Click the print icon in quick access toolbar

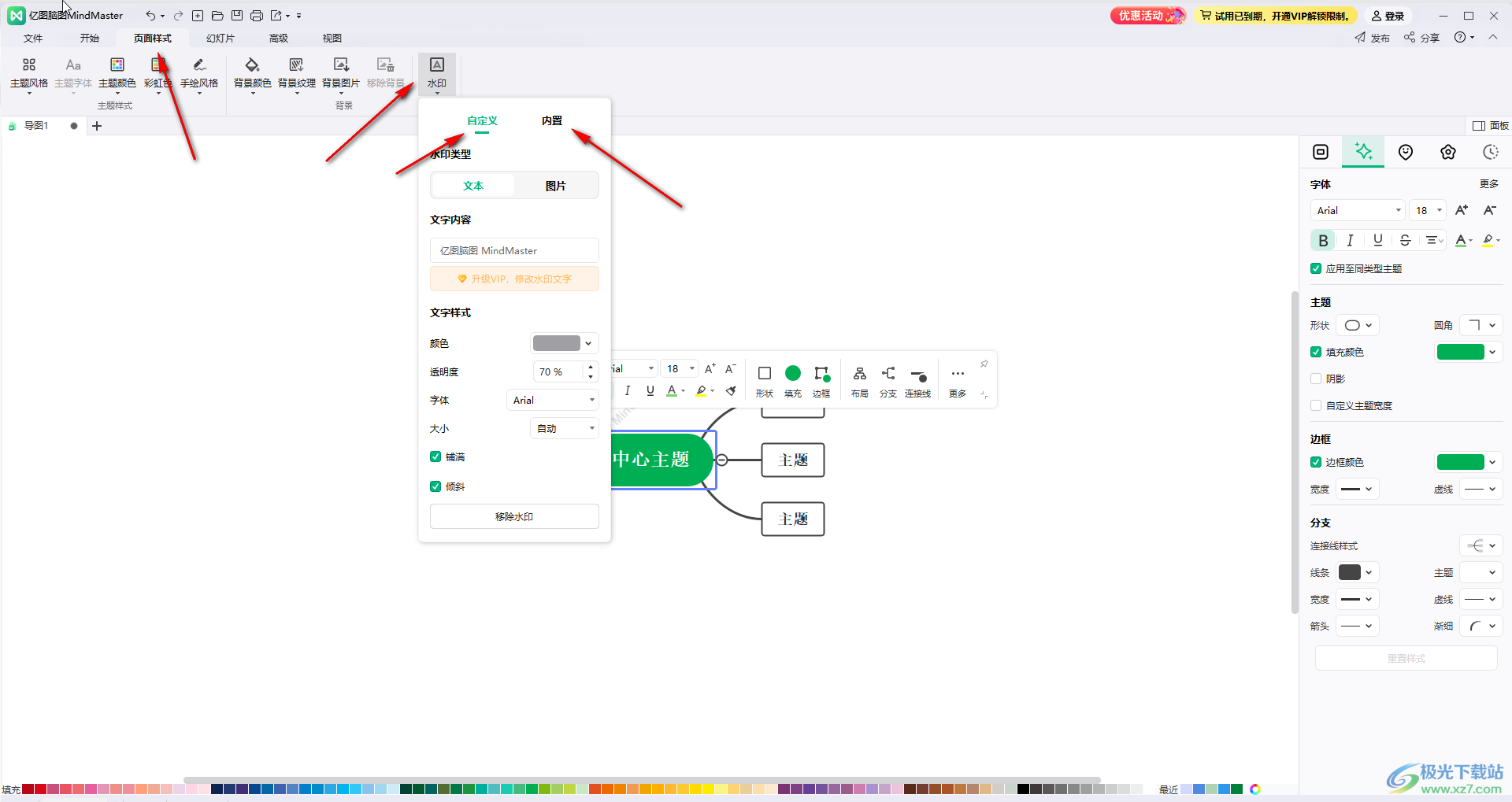point(257,16)
